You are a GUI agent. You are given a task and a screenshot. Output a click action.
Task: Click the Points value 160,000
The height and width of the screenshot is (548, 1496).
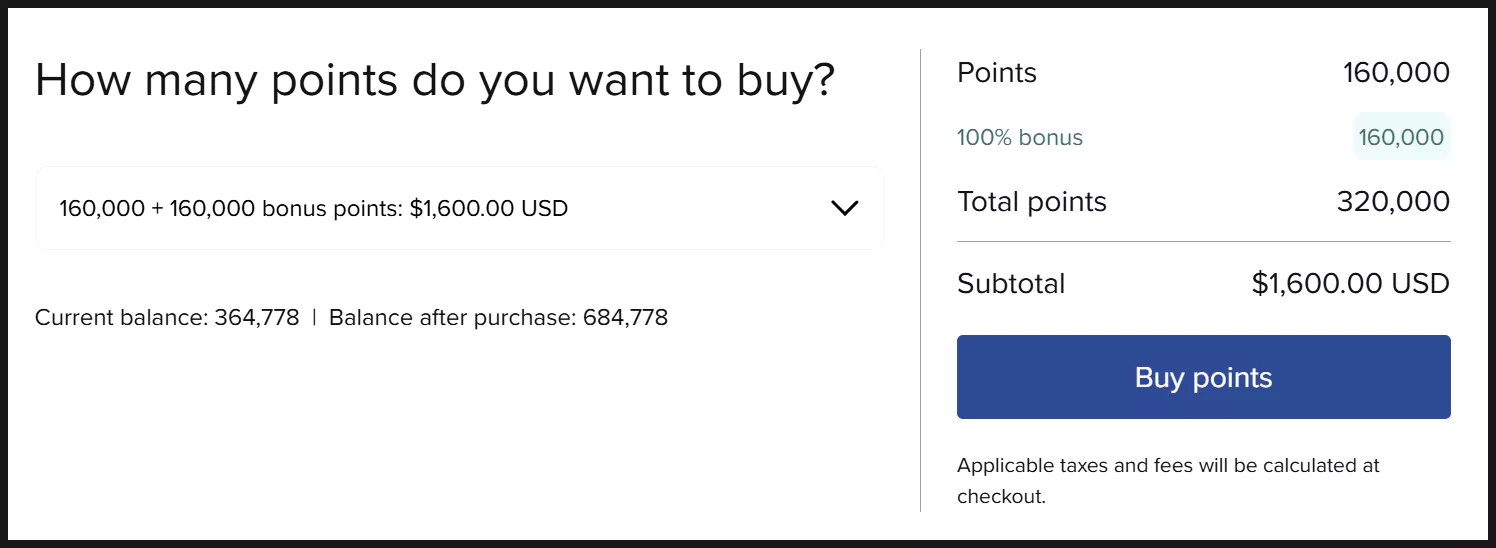coord(1396,73)
